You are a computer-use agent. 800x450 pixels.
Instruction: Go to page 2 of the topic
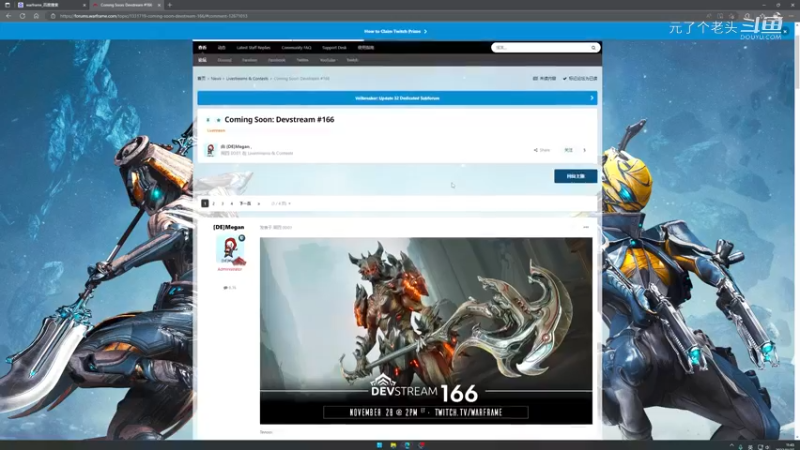(x=213, y=204)
